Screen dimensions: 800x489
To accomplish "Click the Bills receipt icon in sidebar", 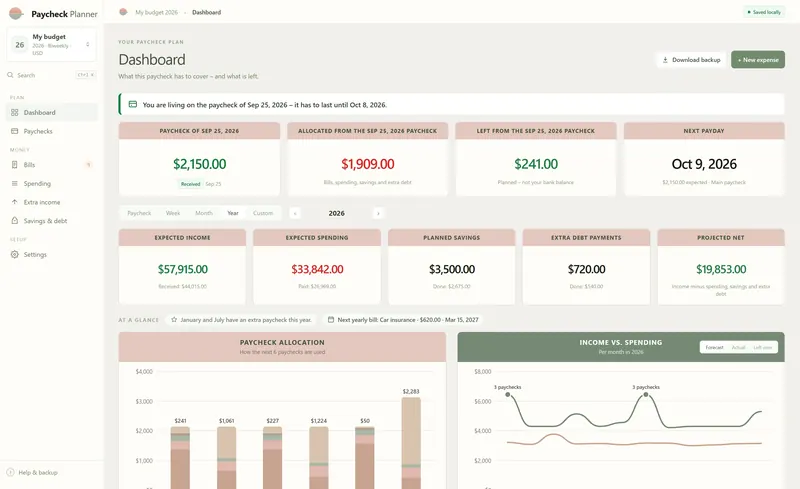I will (x=14, y=165).
